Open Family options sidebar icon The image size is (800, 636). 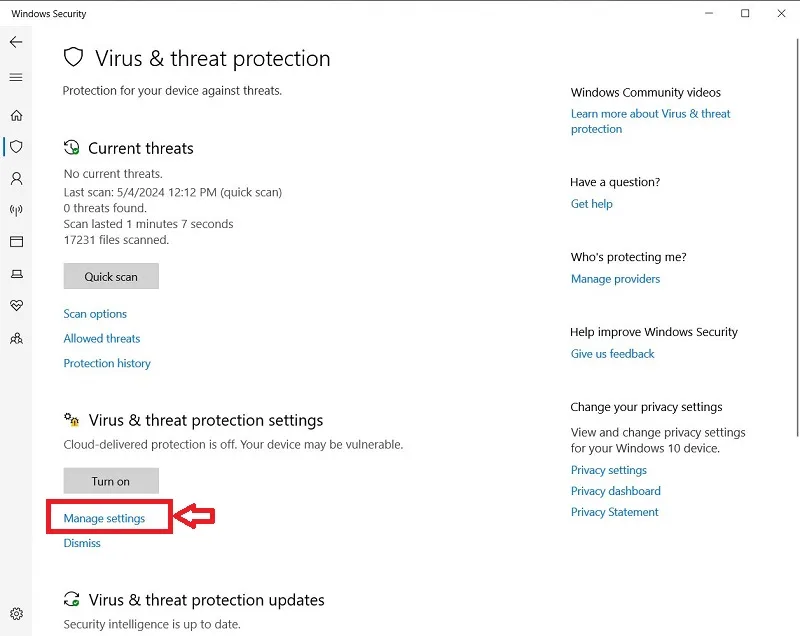(x=16, y=338)
